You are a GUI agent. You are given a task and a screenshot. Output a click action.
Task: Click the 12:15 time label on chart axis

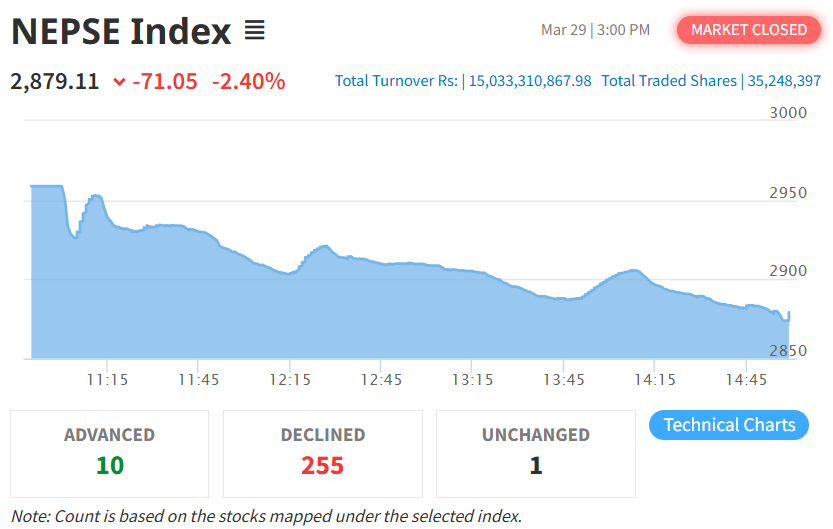click(x=289, y=380)
